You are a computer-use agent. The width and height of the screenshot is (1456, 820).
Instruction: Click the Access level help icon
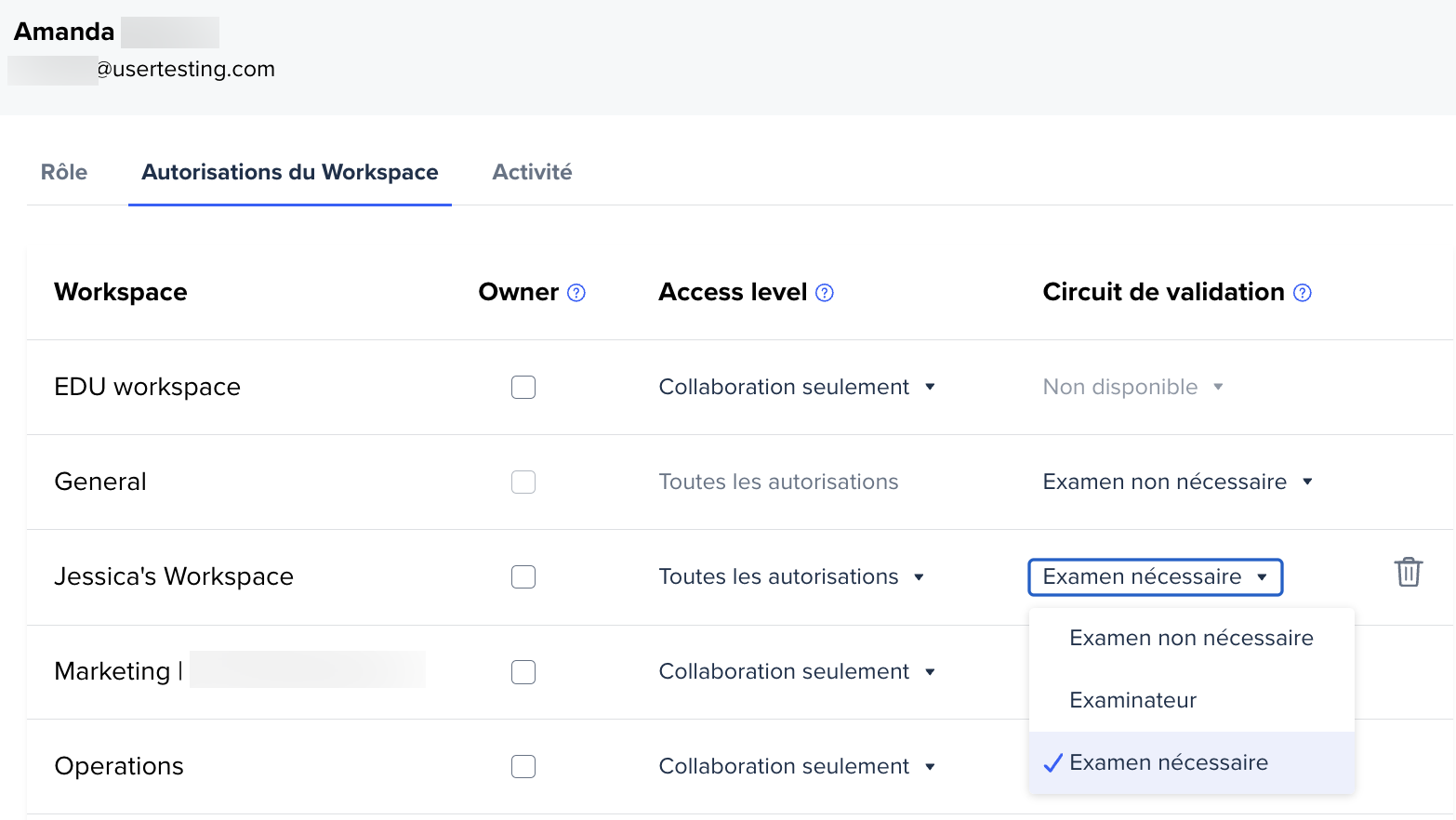(x=825, y=293)
